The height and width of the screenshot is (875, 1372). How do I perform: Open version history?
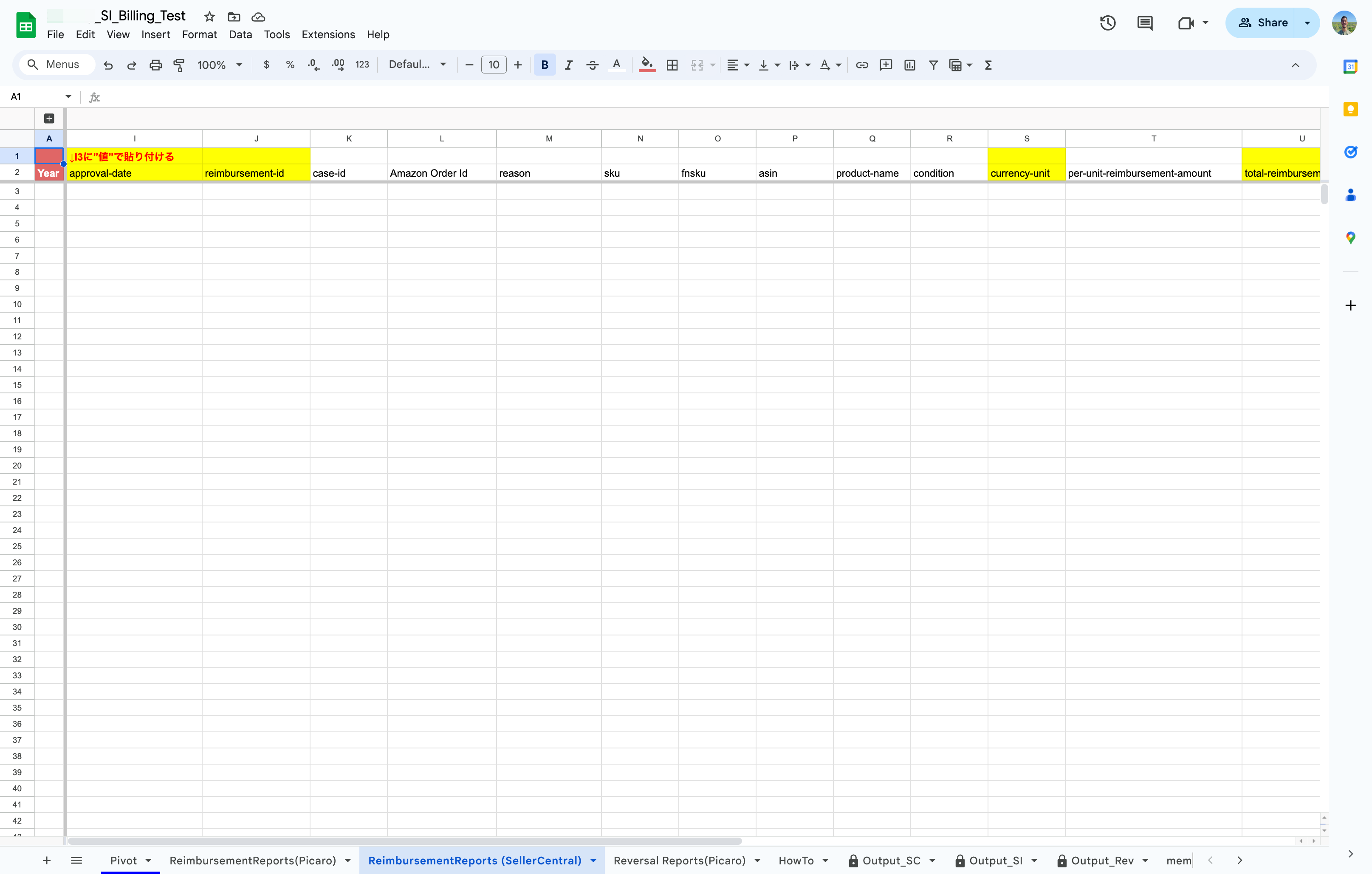1108,23
